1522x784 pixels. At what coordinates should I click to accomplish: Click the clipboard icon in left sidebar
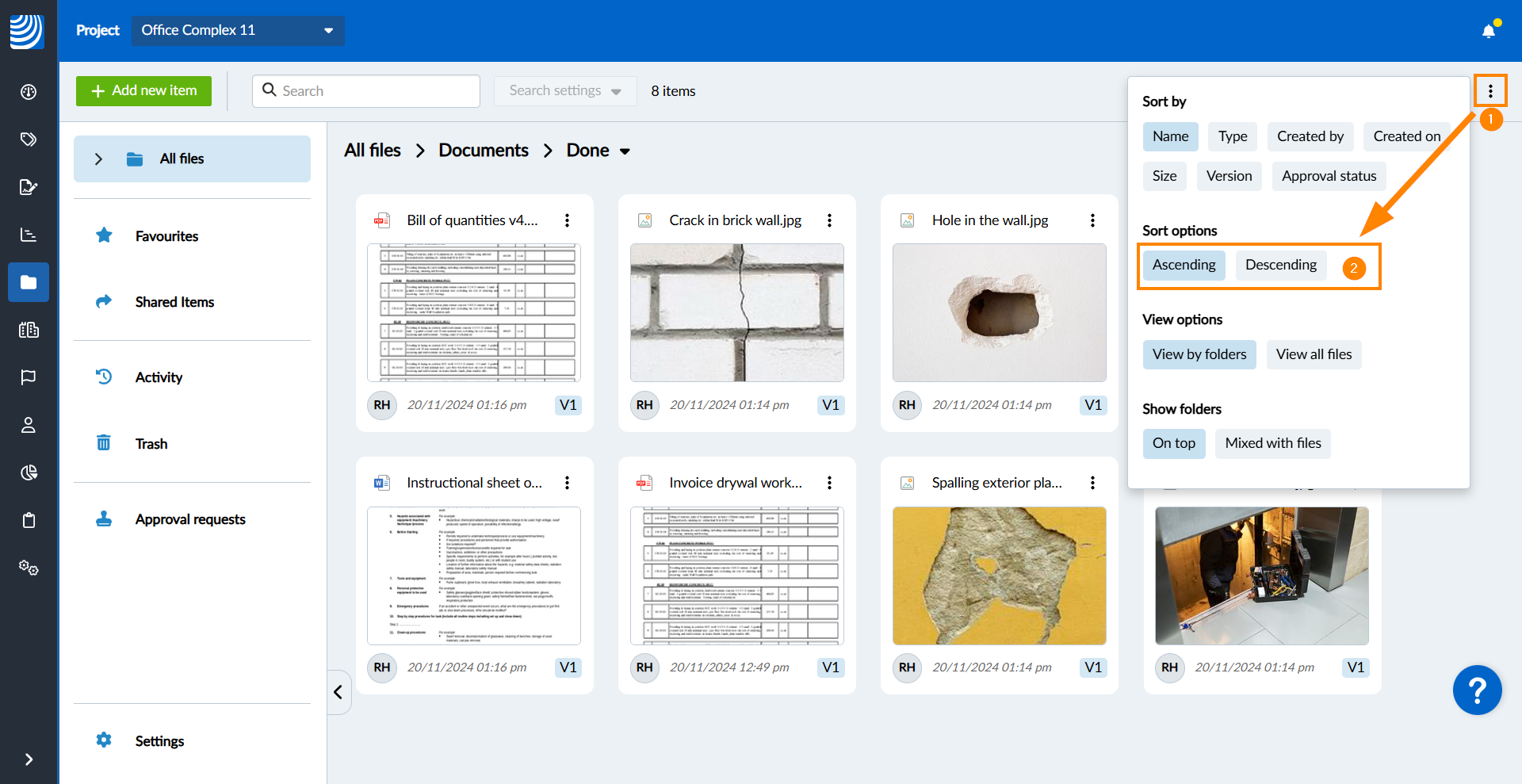[29, 520]
